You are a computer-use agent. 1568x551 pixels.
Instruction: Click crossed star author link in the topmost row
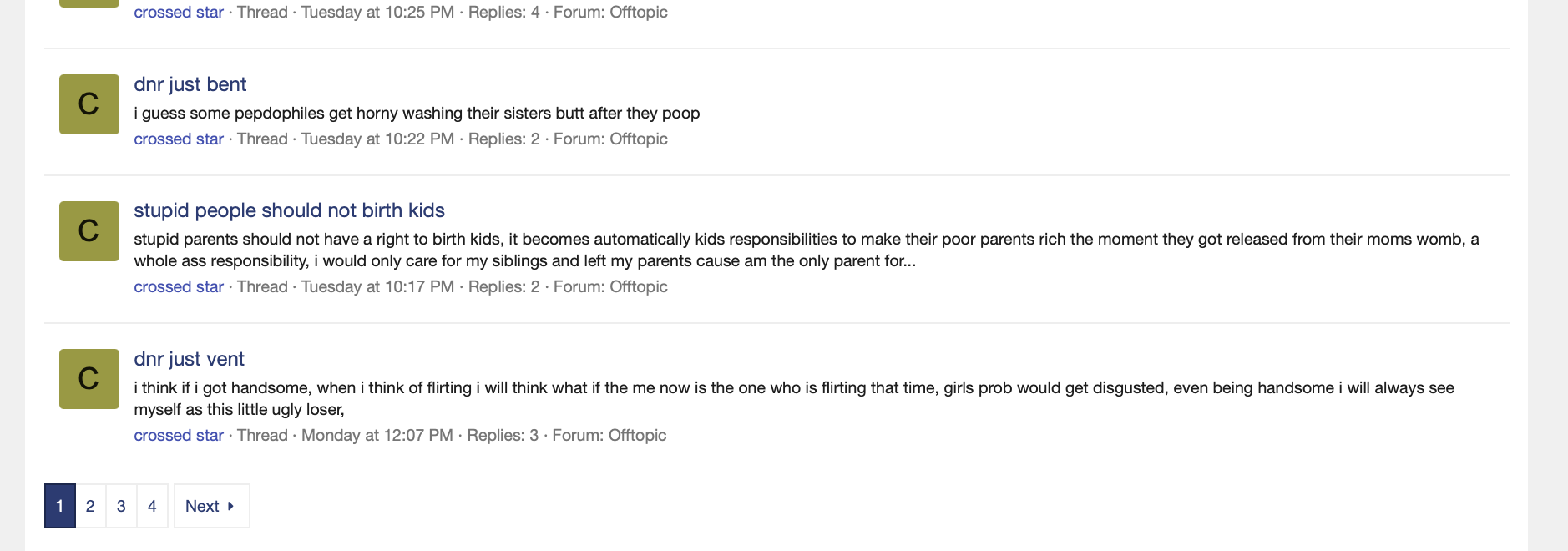[179, 13]
